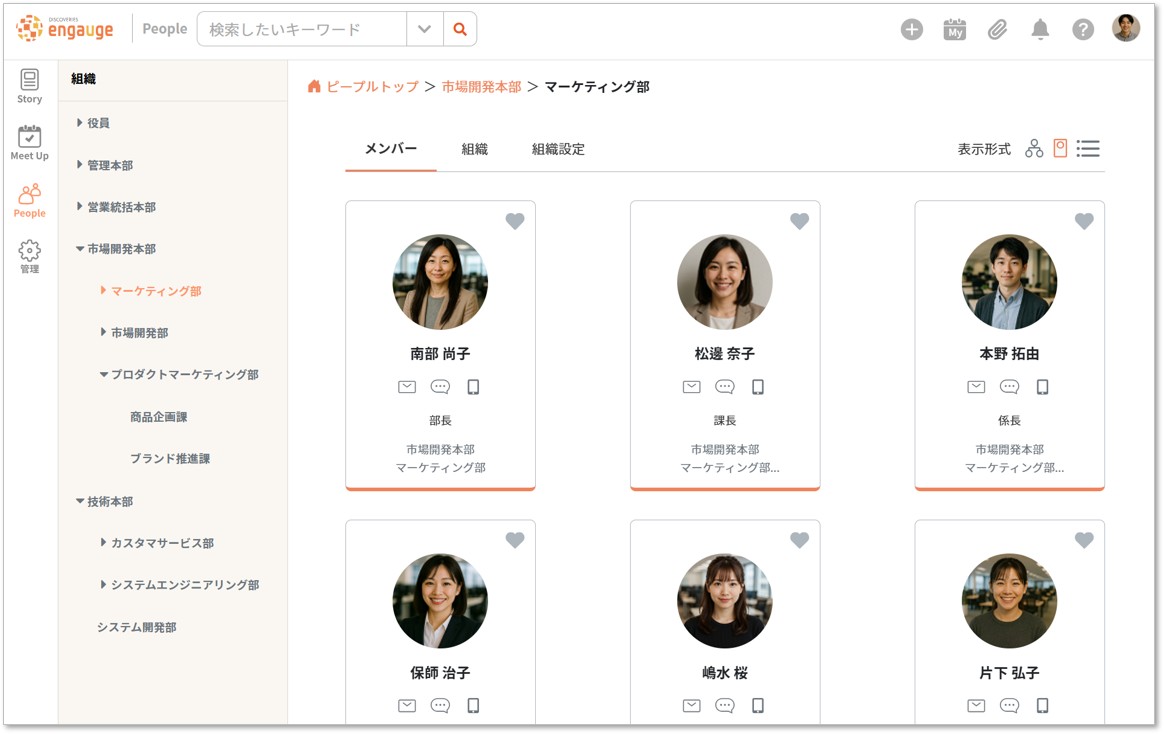Collapse the 技術本部 tree node
This screenshot has height=734, width=1164.
79,501
